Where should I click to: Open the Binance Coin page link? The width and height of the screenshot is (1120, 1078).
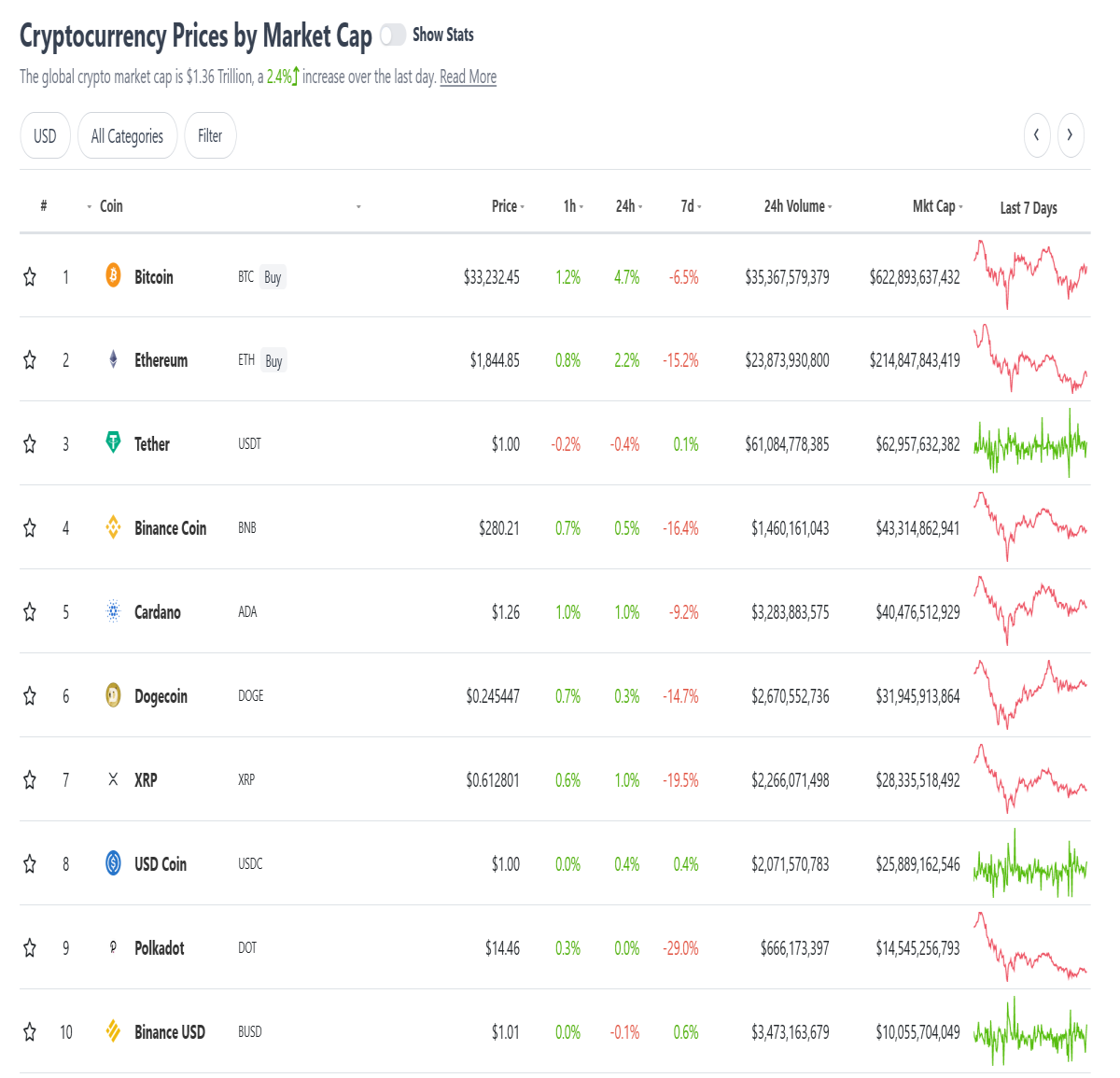170,528
